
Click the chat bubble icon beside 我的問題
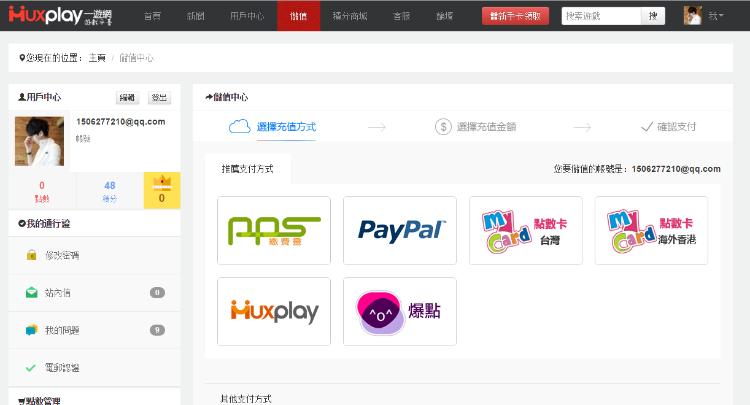point(31,330)
